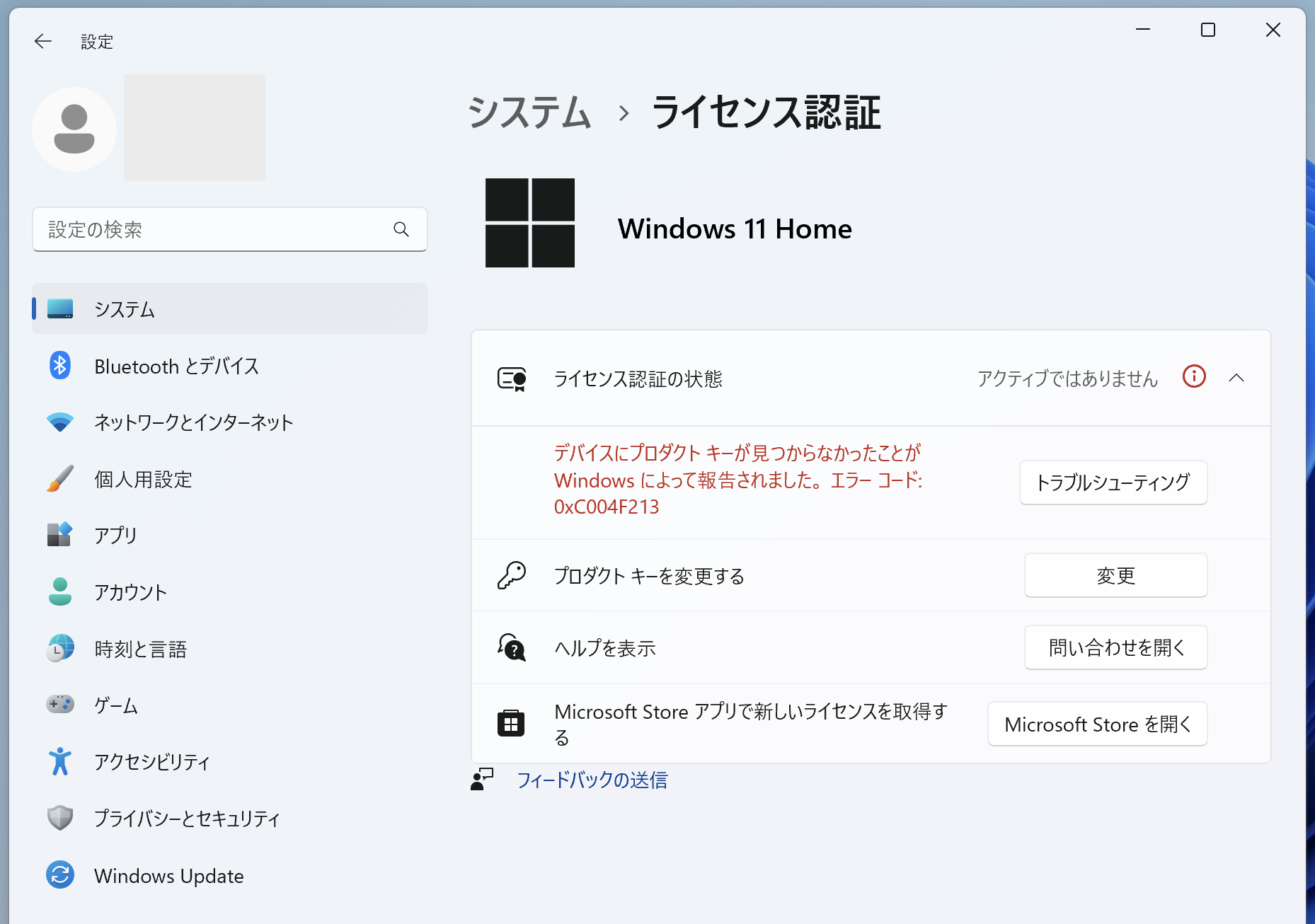Click the game controller icon
The height and width of the screenshot is (924, 1315).
pos(60,705)
